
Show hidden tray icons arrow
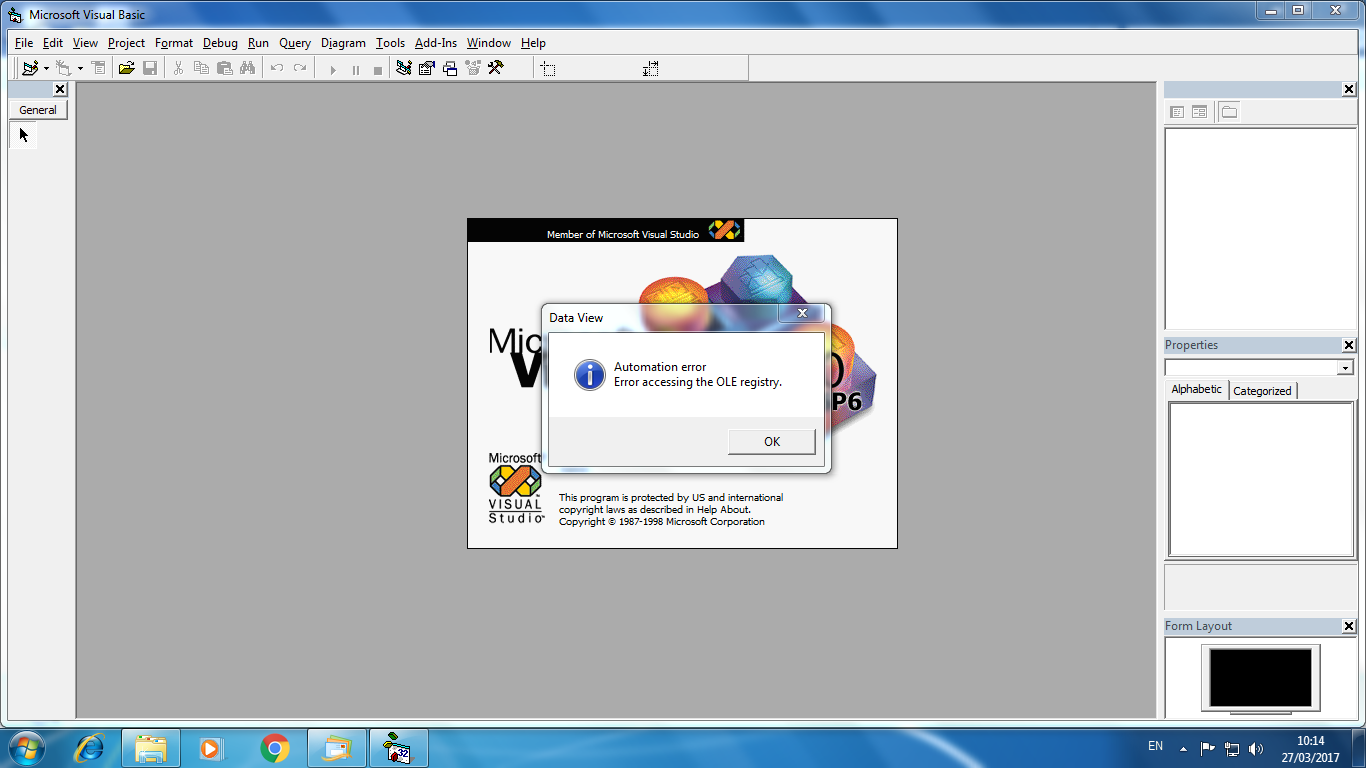point(1184,748)
